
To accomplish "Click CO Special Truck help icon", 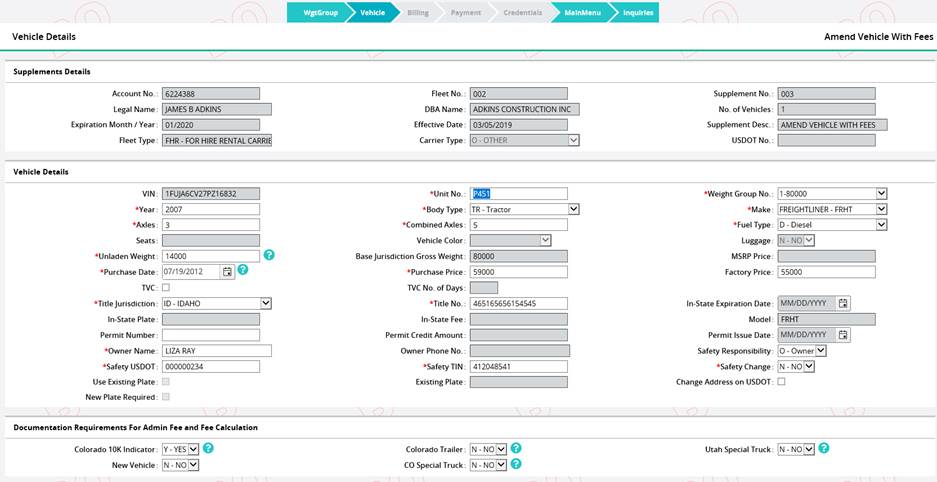I will pos(516,464).
